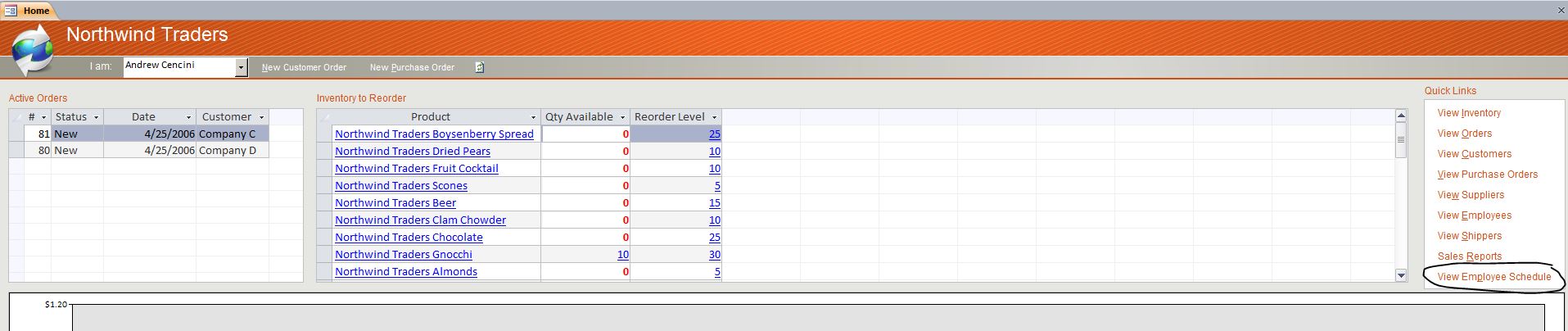Open Northwind Traders Gnocchi product

pyautogui.click(x=404, y=254)
